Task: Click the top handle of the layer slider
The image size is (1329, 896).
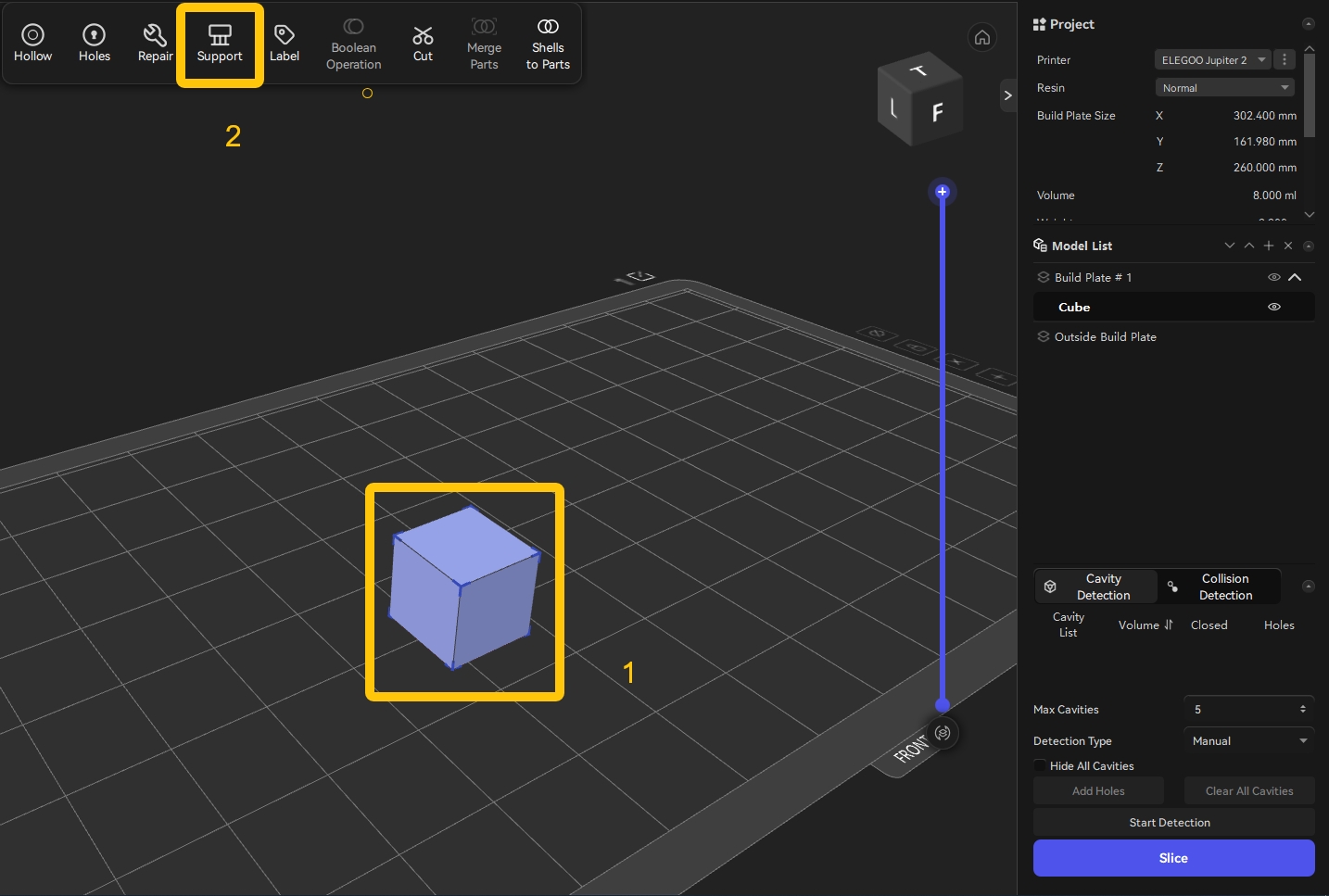Action: 943,192
